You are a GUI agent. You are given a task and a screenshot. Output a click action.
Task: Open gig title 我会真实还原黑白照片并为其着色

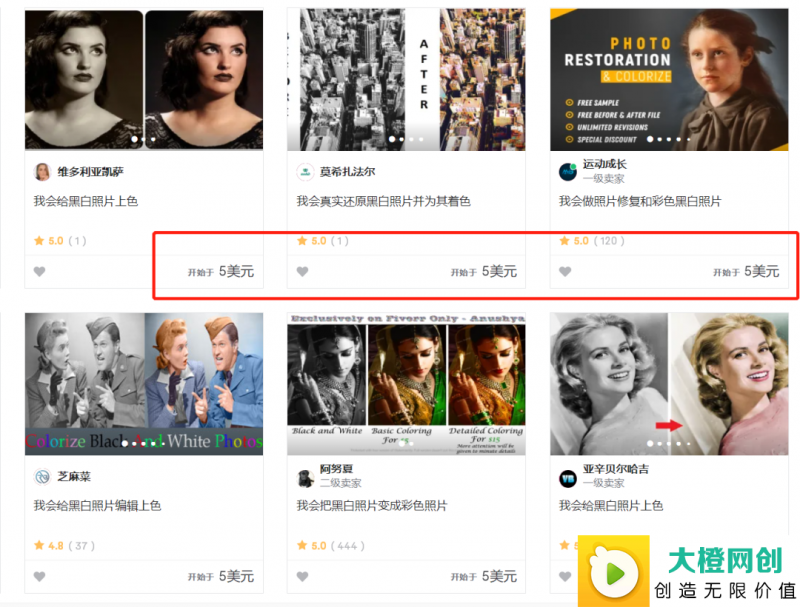384,201
